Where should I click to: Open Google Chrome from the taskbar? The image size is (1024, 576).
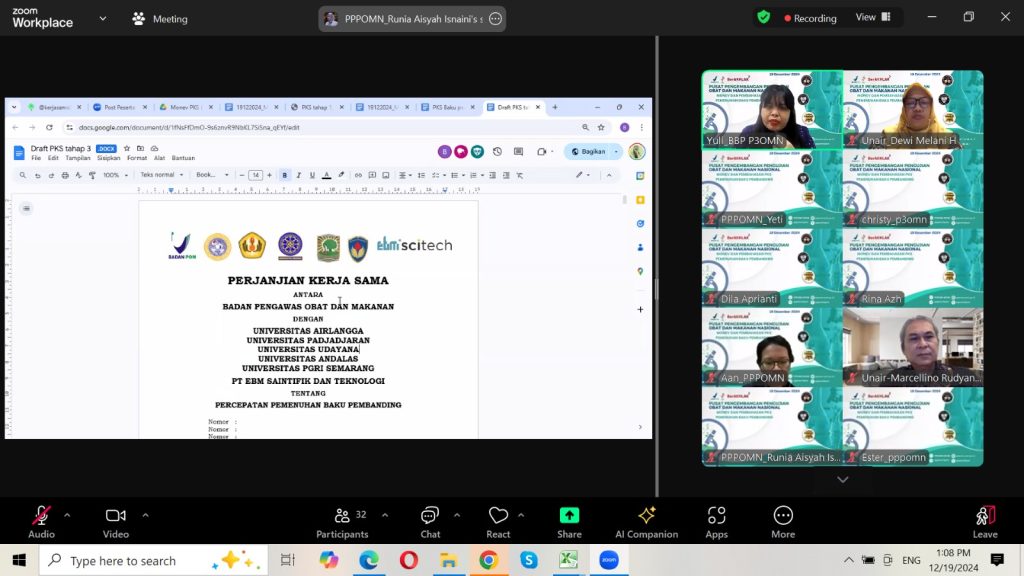pyautogui.click(x=488, y=560)
